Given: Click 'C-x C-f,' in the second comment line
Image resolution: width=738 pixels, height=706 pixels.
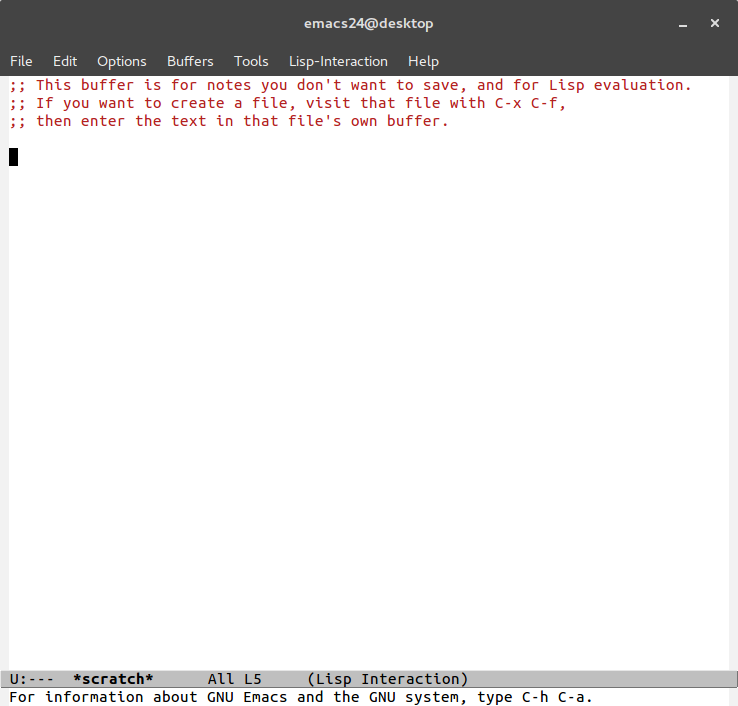Looking at the screenshot, I should point(529,103).
